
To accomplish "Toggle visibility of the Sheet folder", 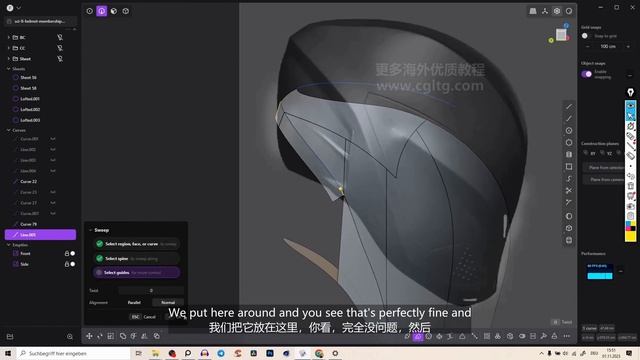I will pos(60,59).
